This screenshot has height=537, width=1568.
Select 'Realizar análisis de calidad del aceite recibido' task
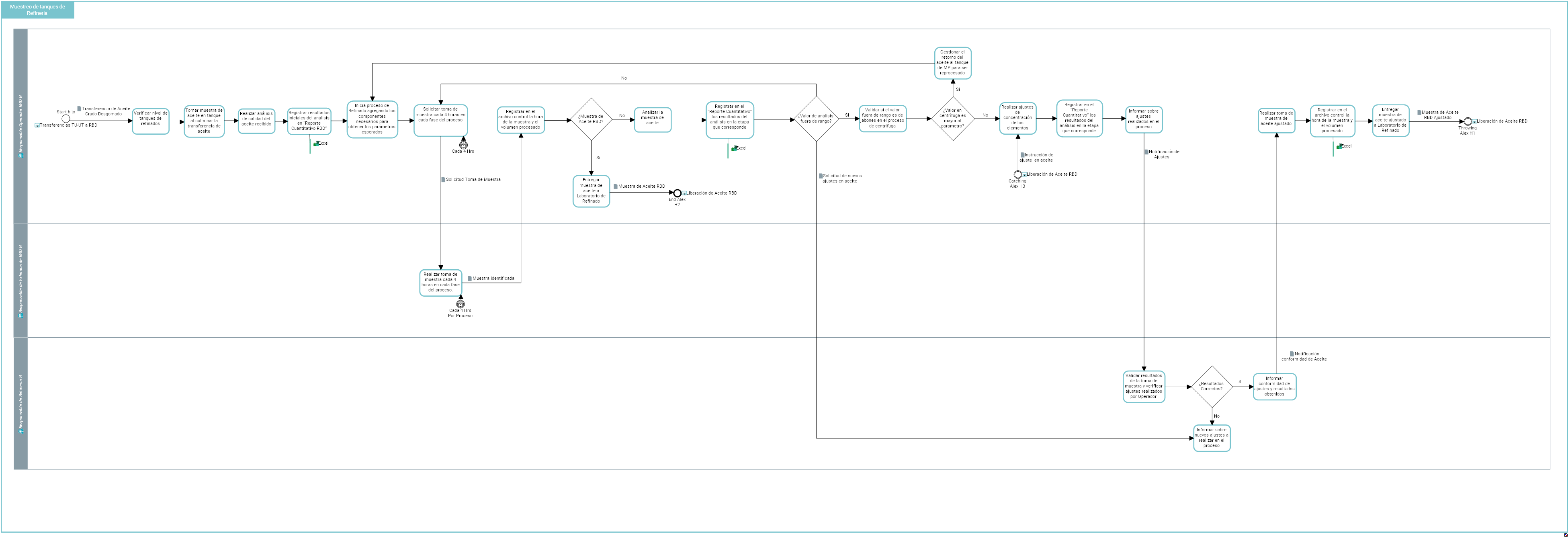click(256, 121)
